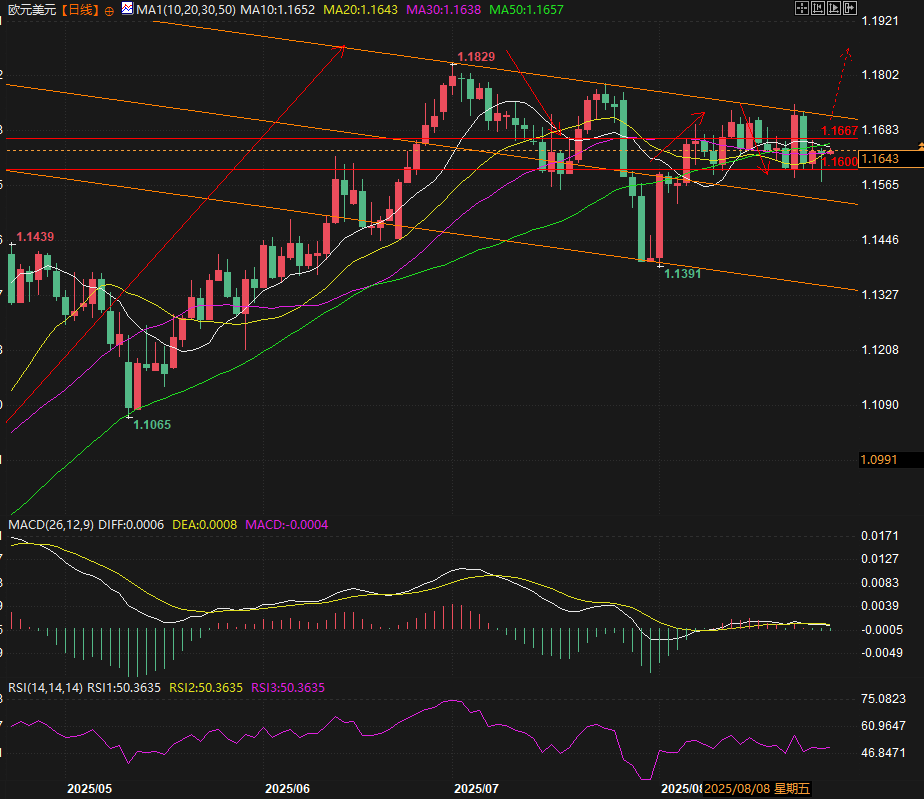The width and height of the screenshot is (924, 799).
Task: Click the 2025/07 date label
Action: point(476,788)
